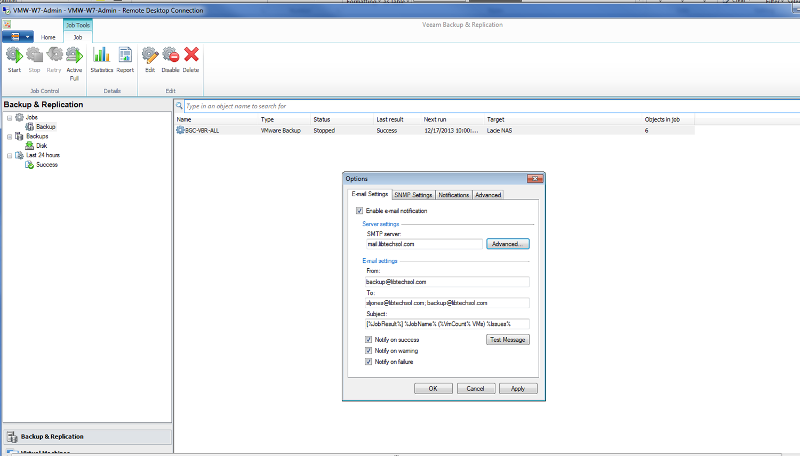Switch to the E-mail Settings tab
This screenshot has height=456, width=800.
click(x=370, y=194)
